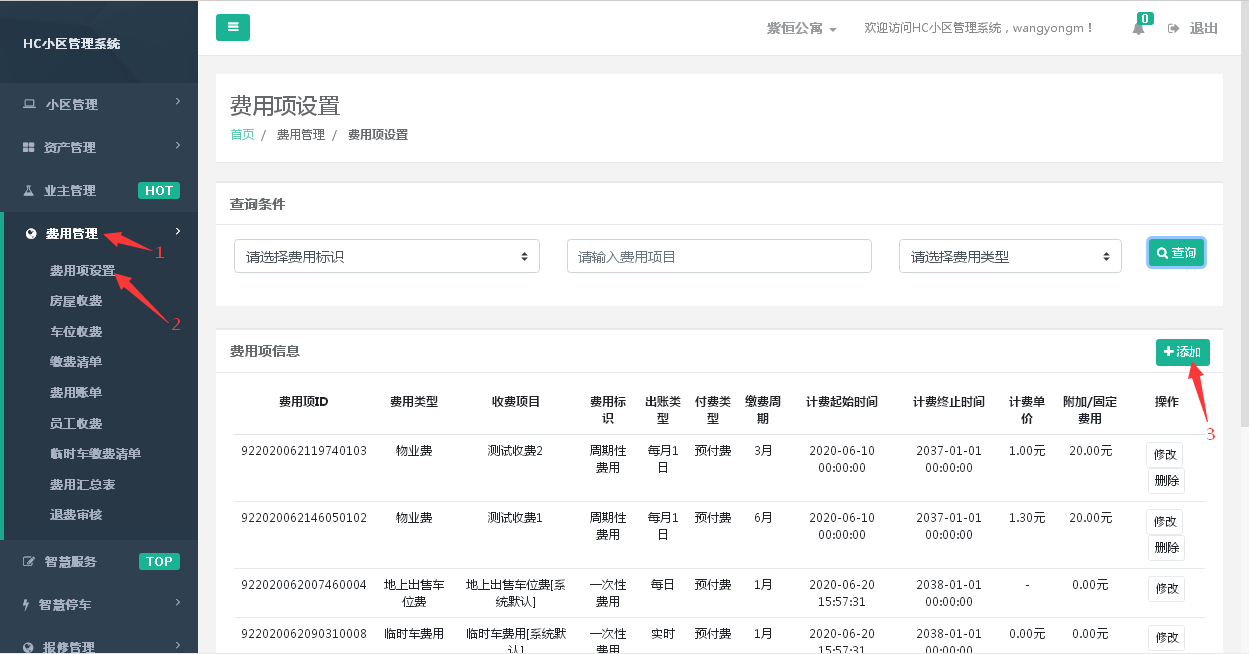Toggle sidebar with the hamburger menu button
Viewport: 1249px width, 654px height.
(233, 27)
